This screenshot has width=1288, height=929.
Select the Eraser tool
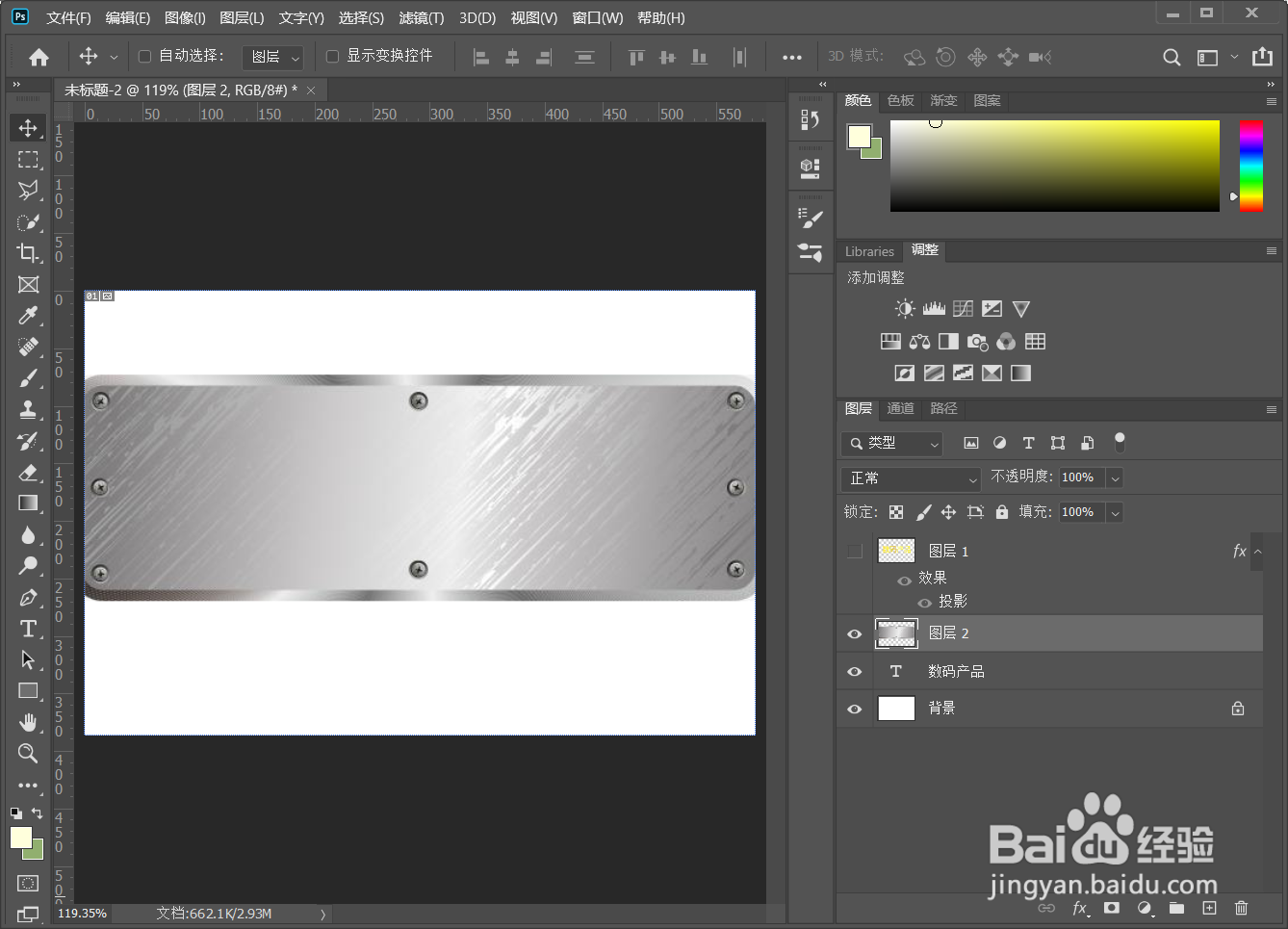click(28, 472)
